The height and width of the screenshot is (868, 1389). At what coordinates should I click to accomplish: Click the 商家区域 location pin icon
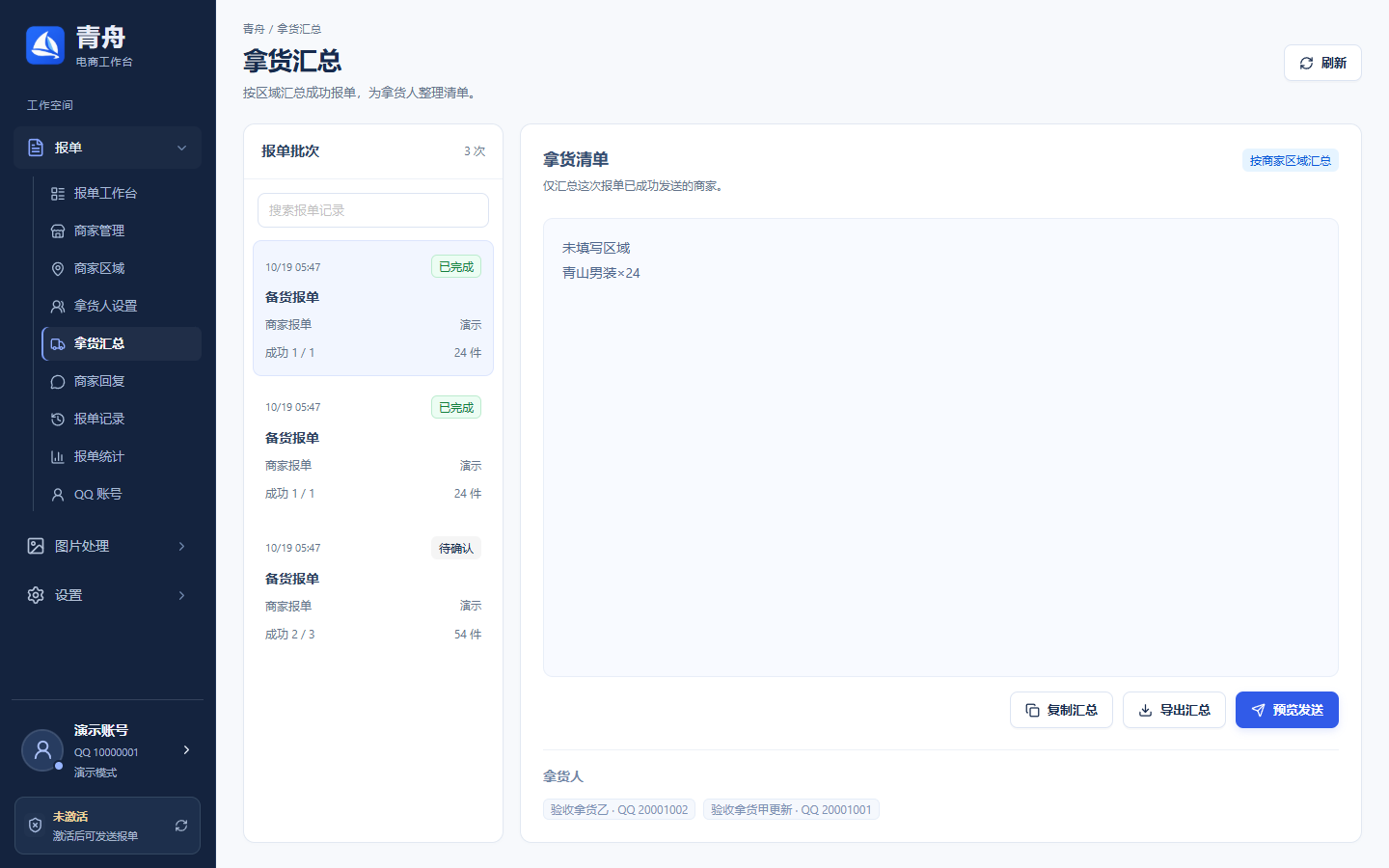click(x=58, y=269)
